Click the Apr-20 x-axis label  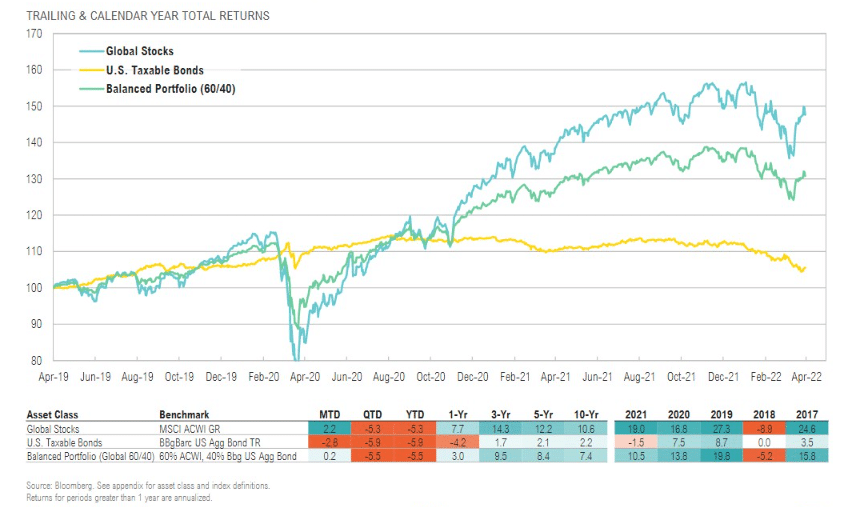(305, 377)
